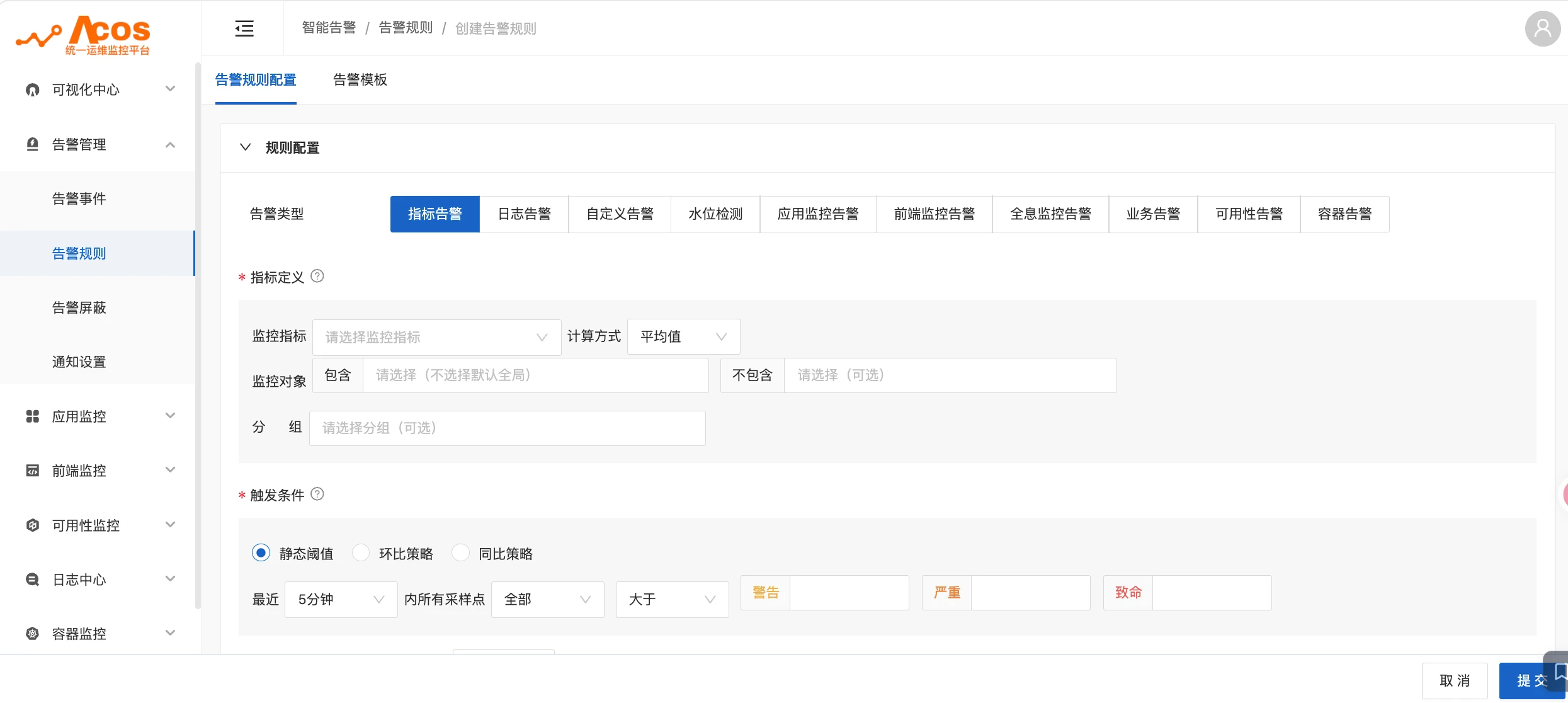Open the 全部 sampling points dropdown
The image size is (1568, 703).
(x=547, y=599)
